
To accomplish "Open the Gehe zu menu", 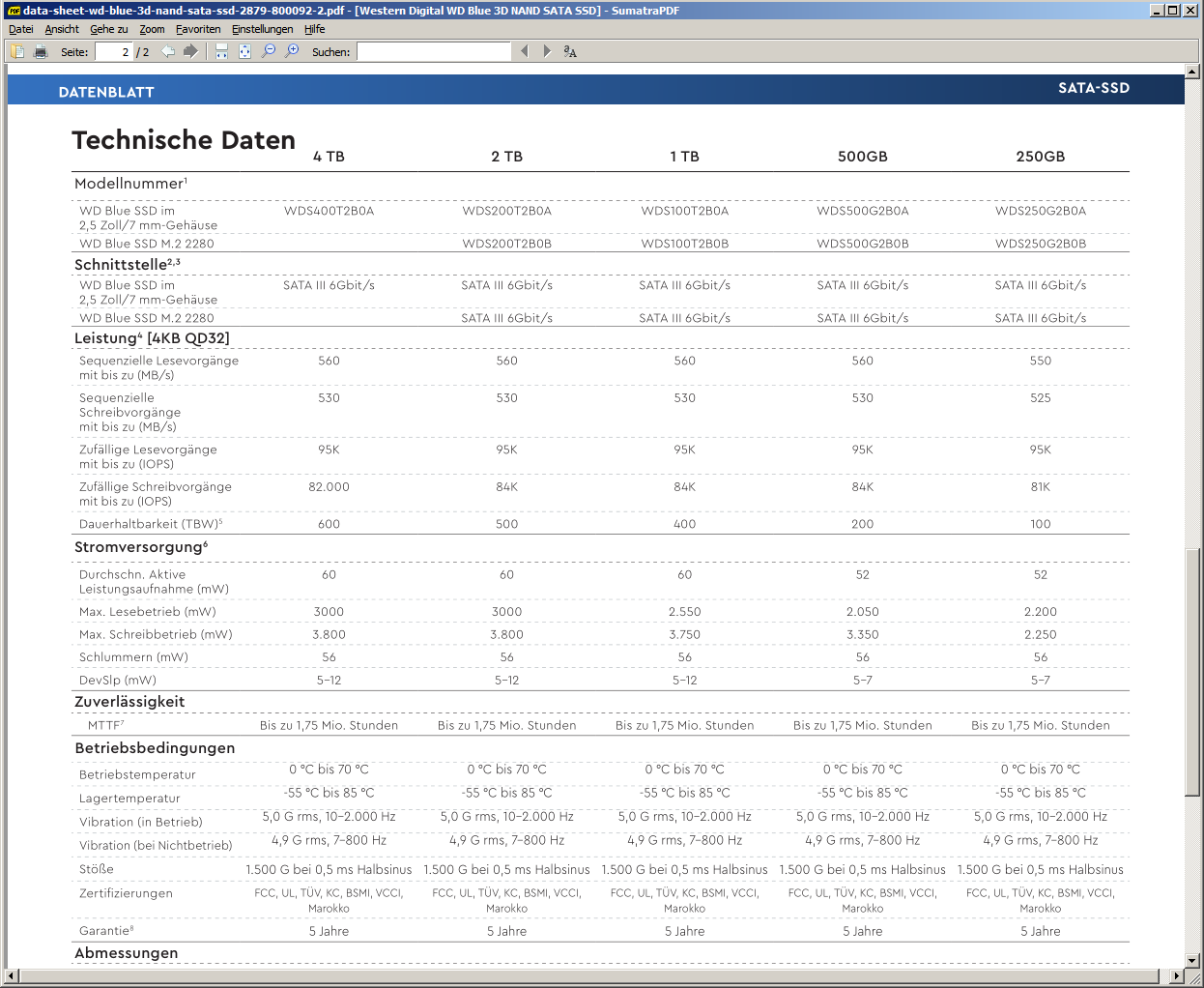I will [x=109, y=29].
